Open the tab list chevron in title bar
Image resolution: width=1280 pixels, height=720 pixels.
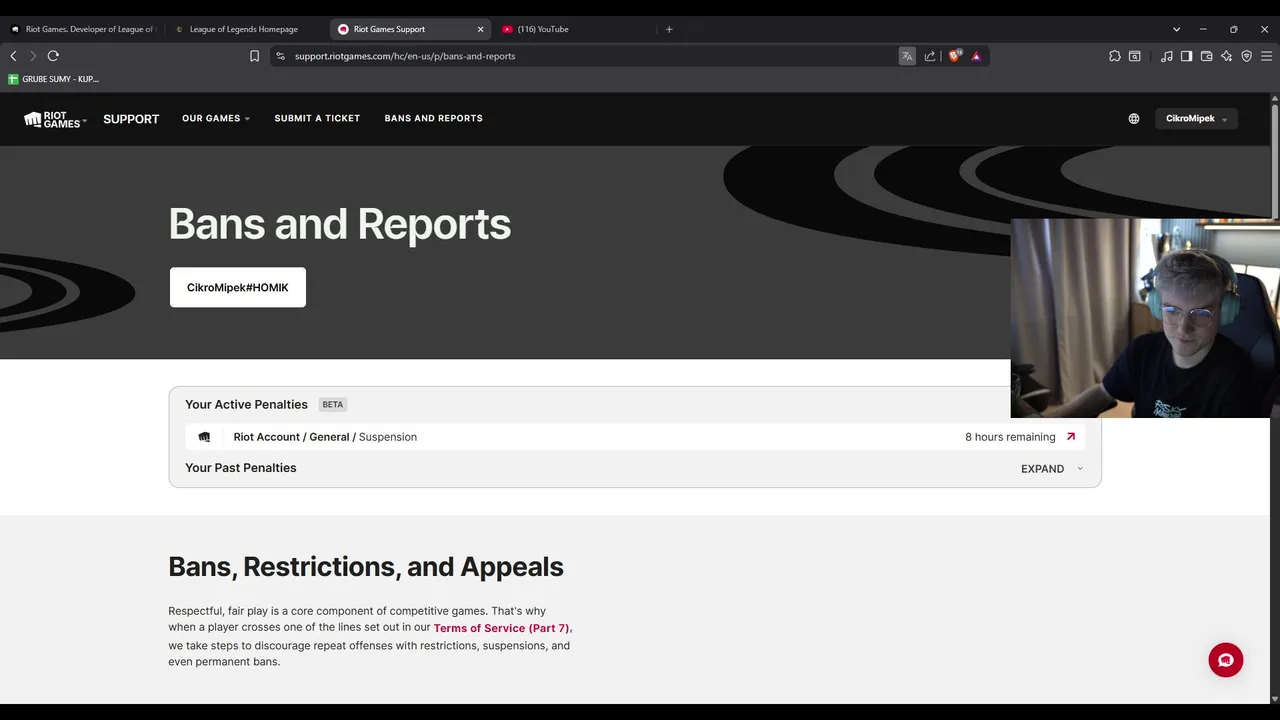[1176, 29]
